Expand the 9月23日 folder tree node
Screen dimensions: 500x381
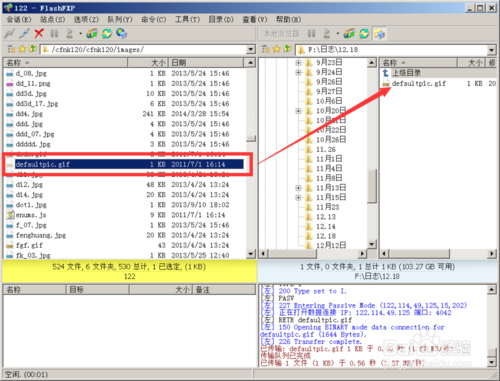point(298,62)
